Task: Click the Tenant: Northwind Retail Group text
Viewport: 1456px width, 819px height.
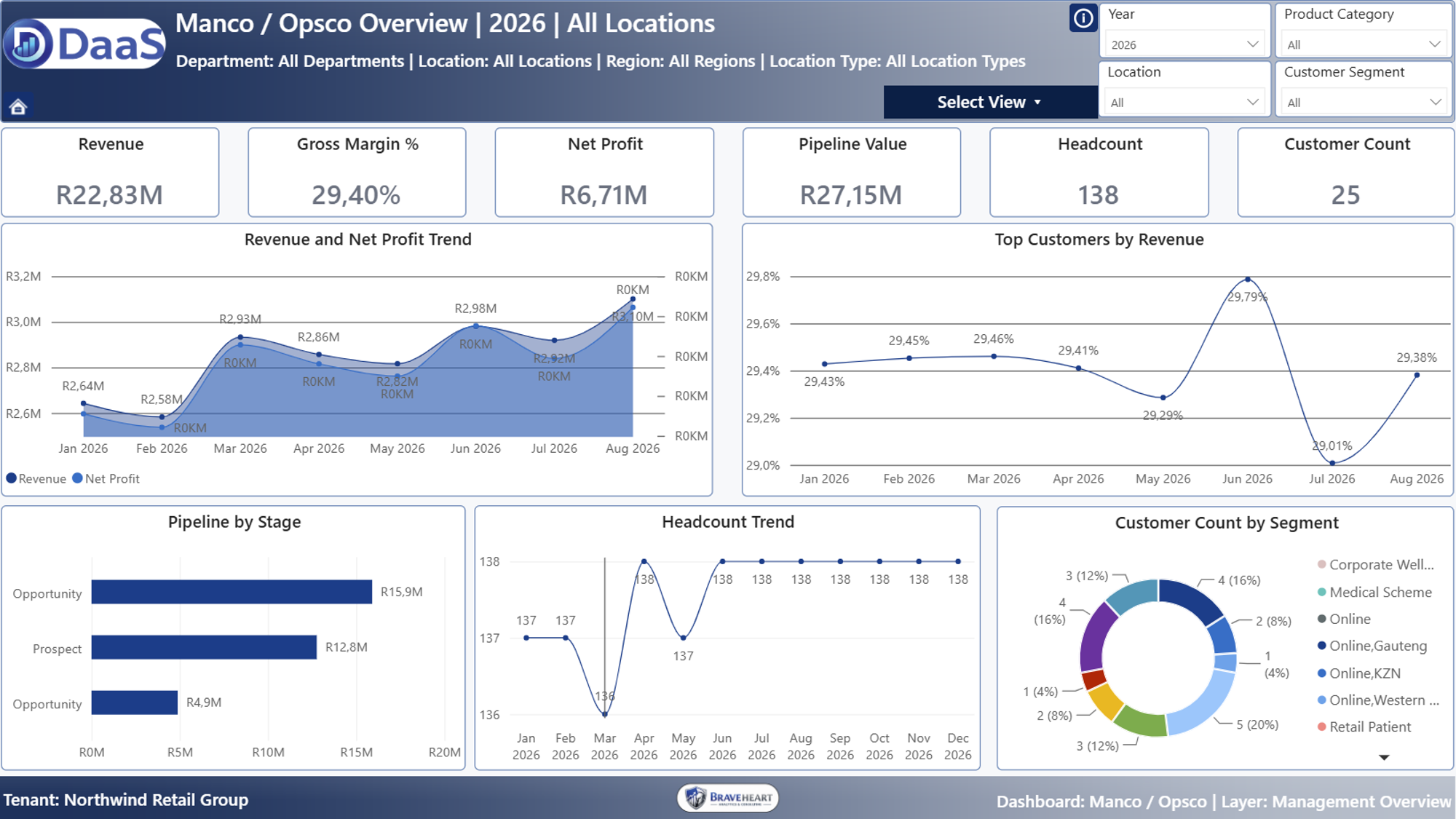Action: click(126, 799)
